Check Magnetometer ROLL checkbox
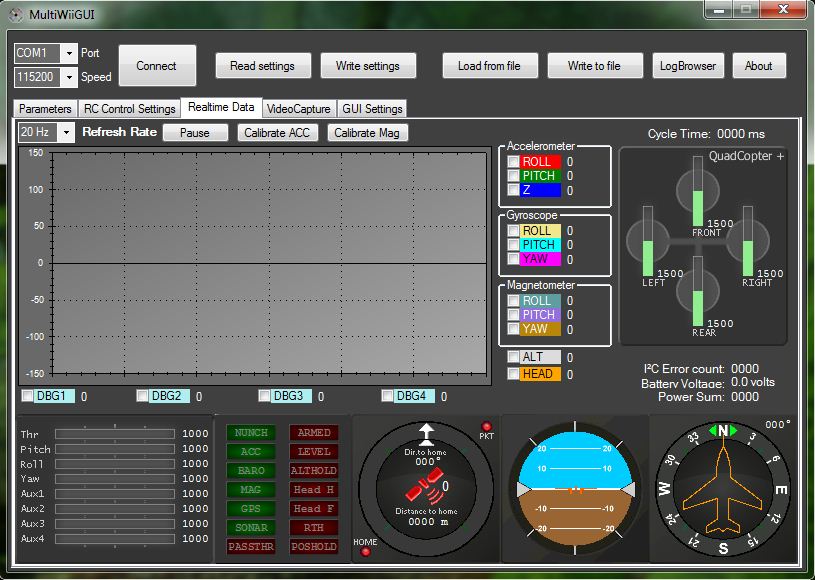The image size is (815, 580). (x=513, y=300)
